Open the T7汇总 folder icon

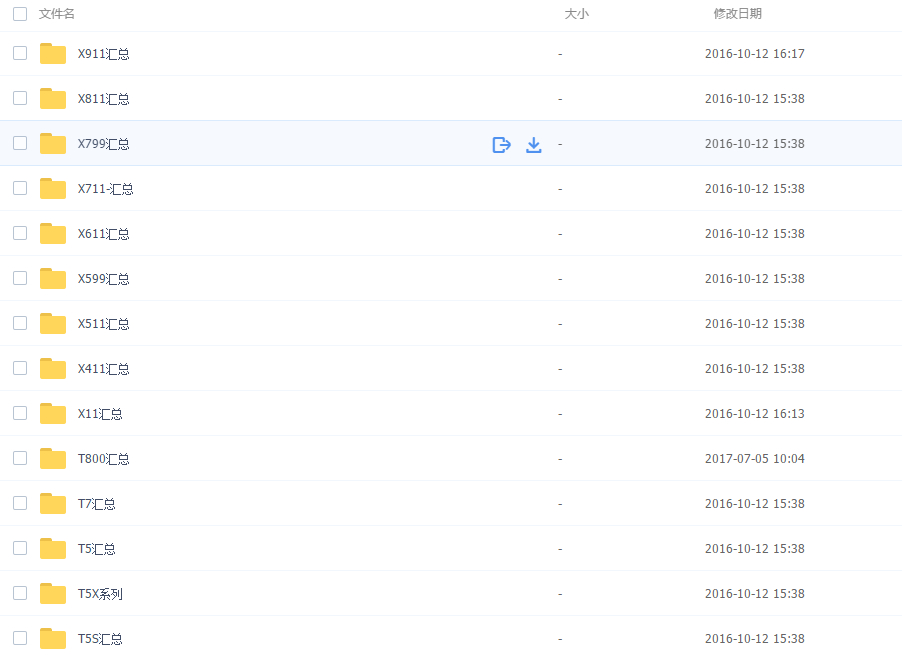[x=53, y=503]
